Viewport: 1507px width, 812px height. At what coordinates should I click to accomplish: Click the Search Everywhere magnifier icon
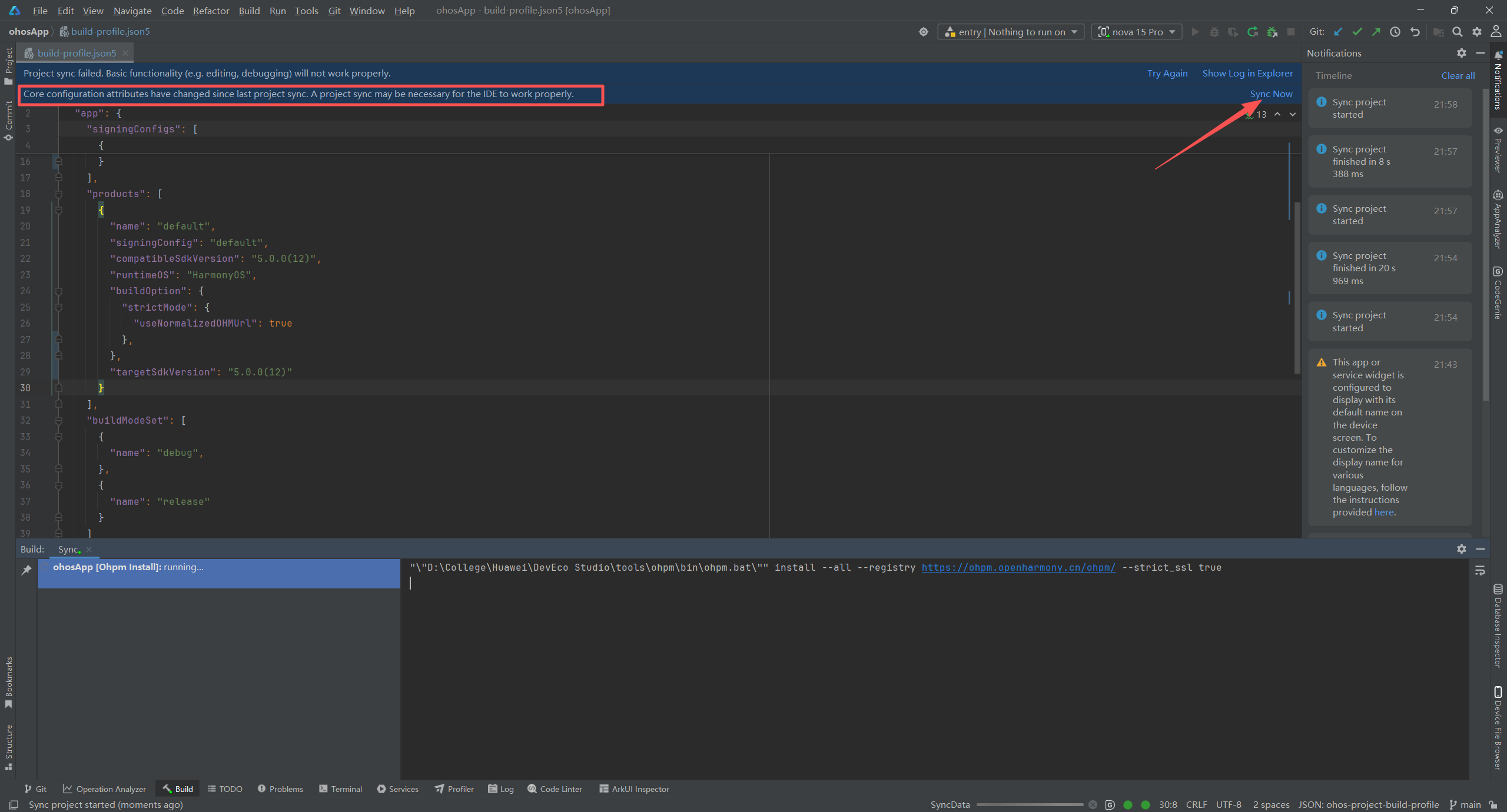click(1457, 32)
